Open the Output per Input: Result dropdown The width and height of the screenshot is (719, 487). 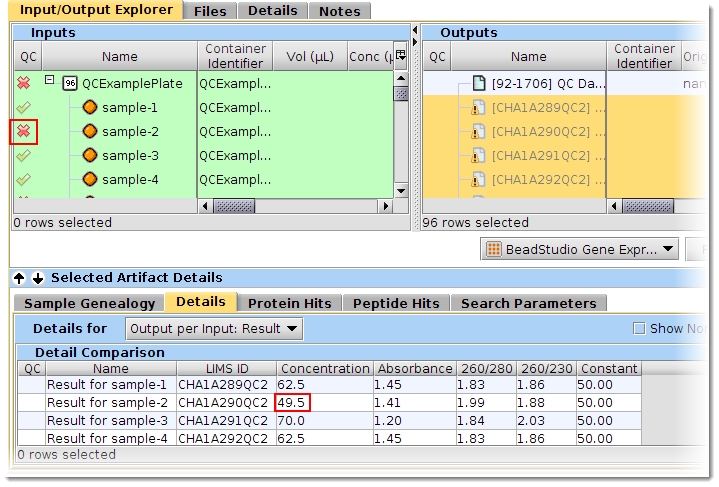[214, 329]
